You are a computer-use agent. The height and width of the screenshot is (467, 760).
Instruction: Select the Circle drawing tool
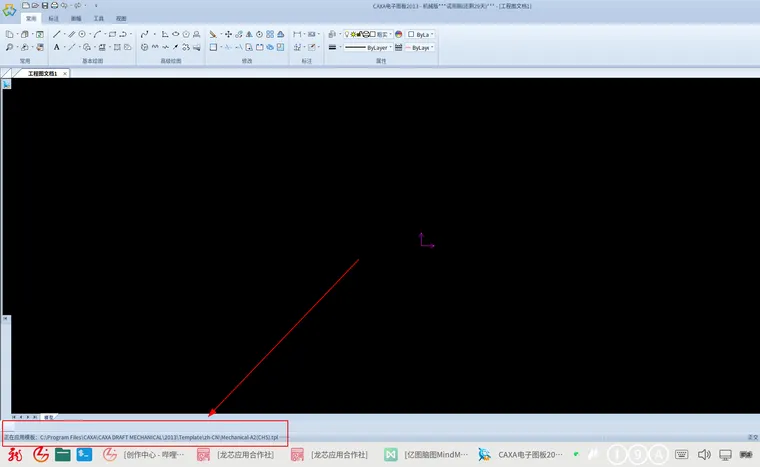click(82, 34)
